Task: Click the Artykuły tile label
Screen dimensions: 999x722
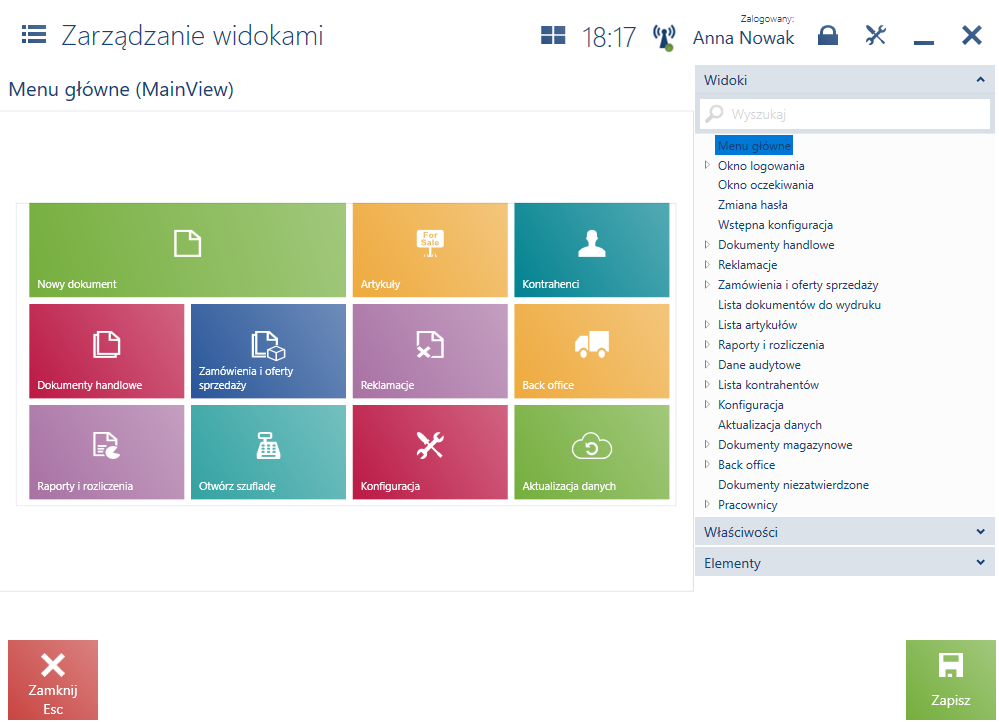Action: point(380,284)
